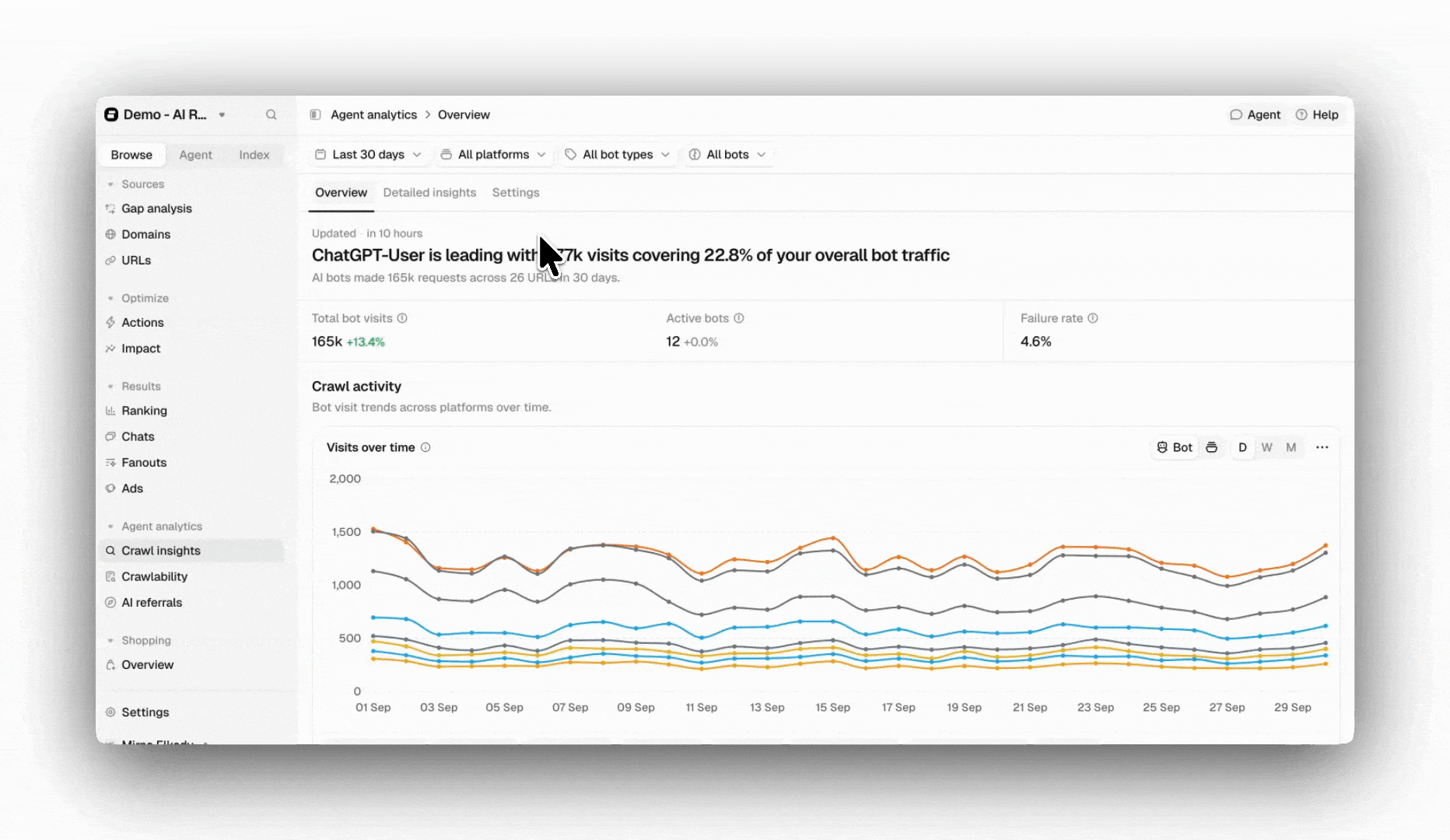Image resolution: width=1450 pixels, height=840 pixels.
Task: Toggle the sidebar panel icon beside Agent analytics
Action: click(x=315, y=114)
